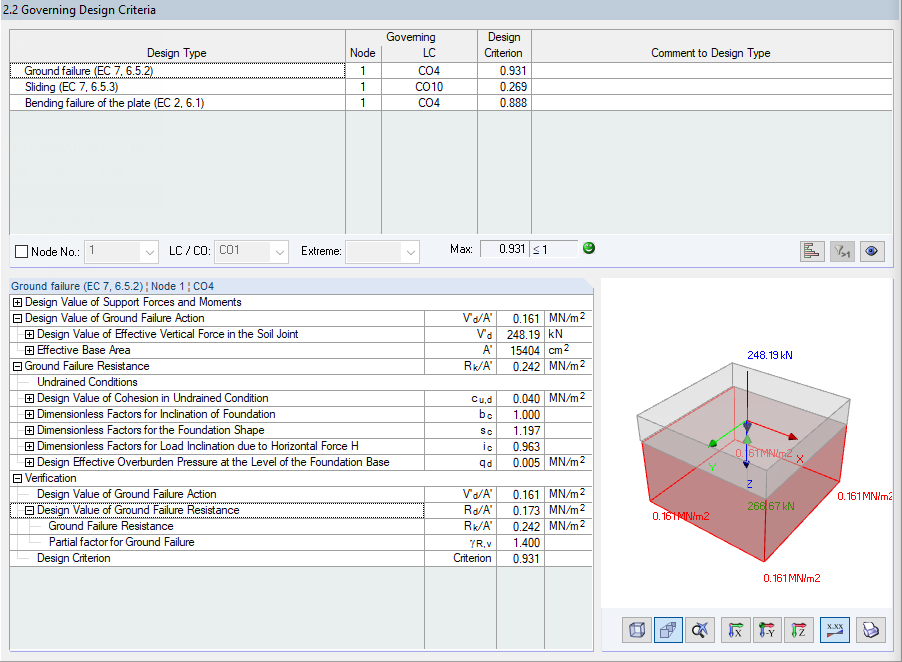Click the Design Criterion row in Verification
Image resolution: width=902 pixels, height=662 pixels.
(301, 558)
